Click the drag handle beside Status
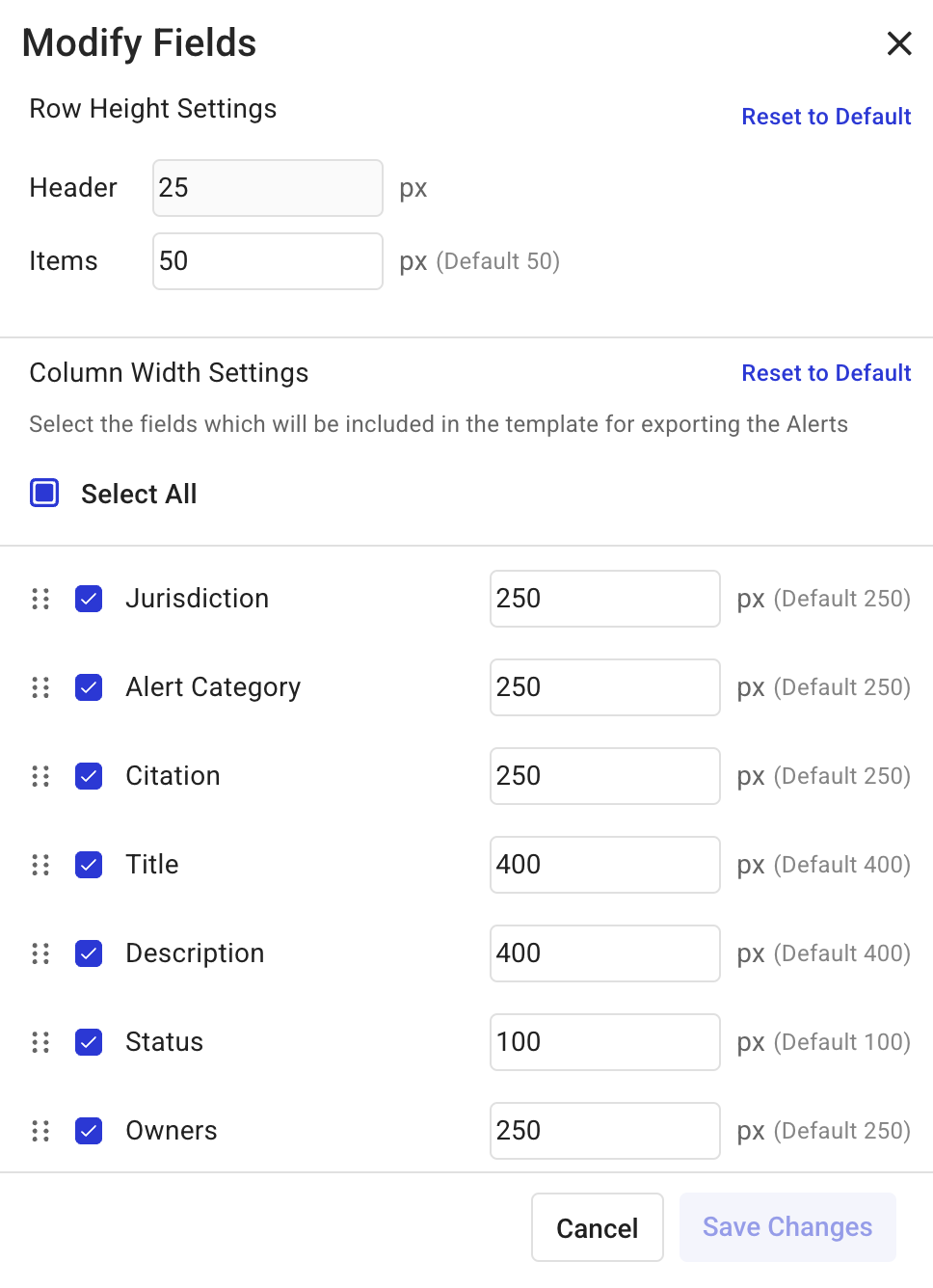933x1288 pixels. coord(40,1042)
